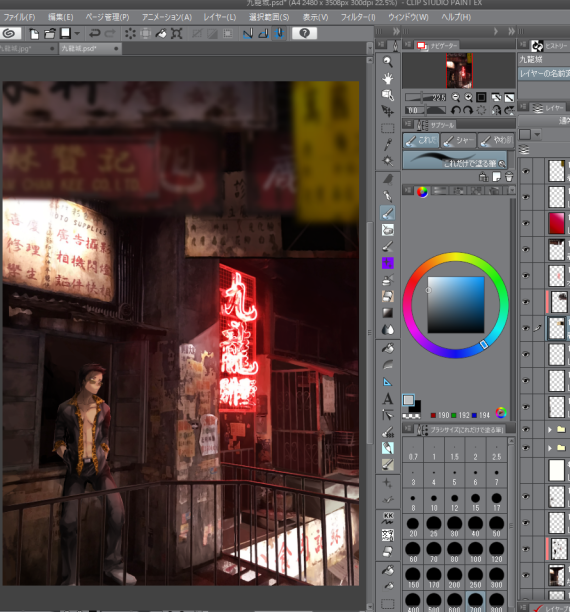Expand the first layer folder

click(550, 429)
